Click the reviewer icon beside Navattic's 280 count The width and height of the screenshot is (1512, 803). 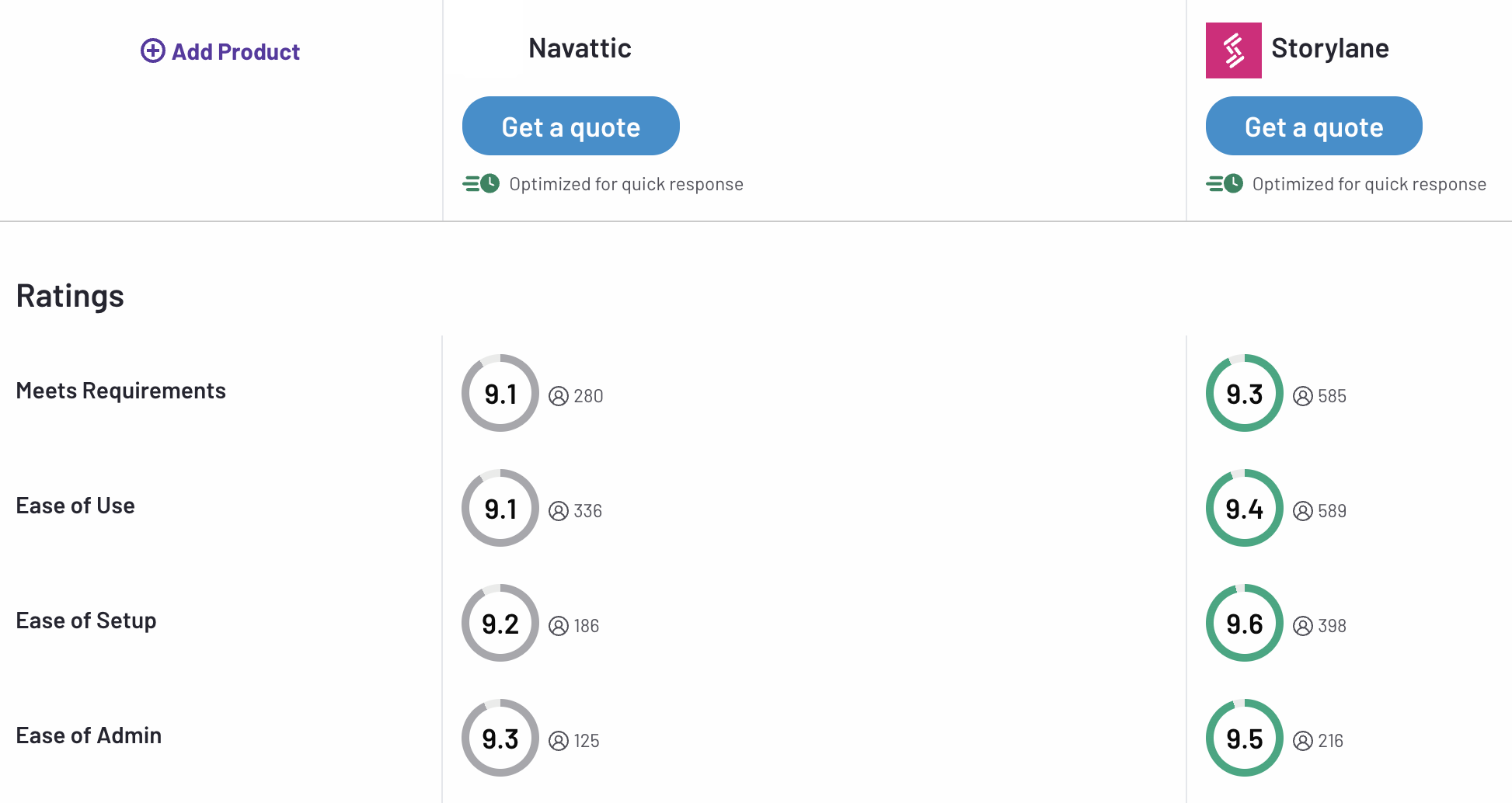point(558,396)
